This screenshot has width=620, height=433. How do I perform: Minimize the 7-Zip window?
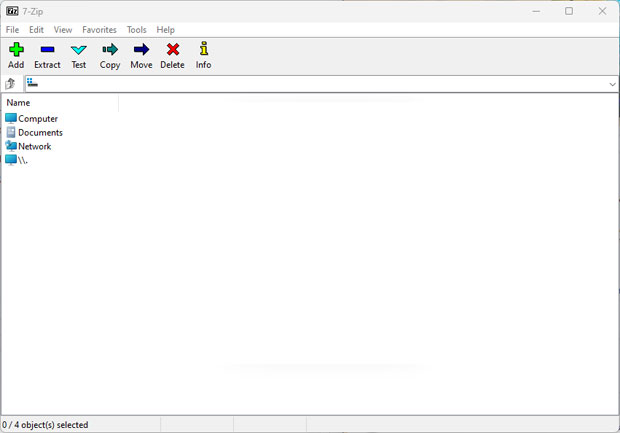[x=536, y=11]
